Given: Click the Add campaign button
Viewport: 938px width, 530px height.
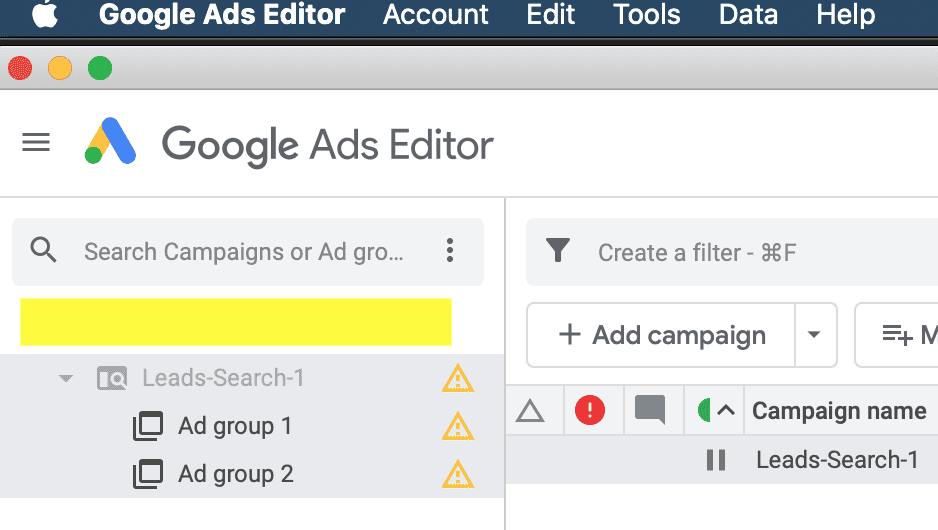Looking at the screenshot, I should point(661,335).
